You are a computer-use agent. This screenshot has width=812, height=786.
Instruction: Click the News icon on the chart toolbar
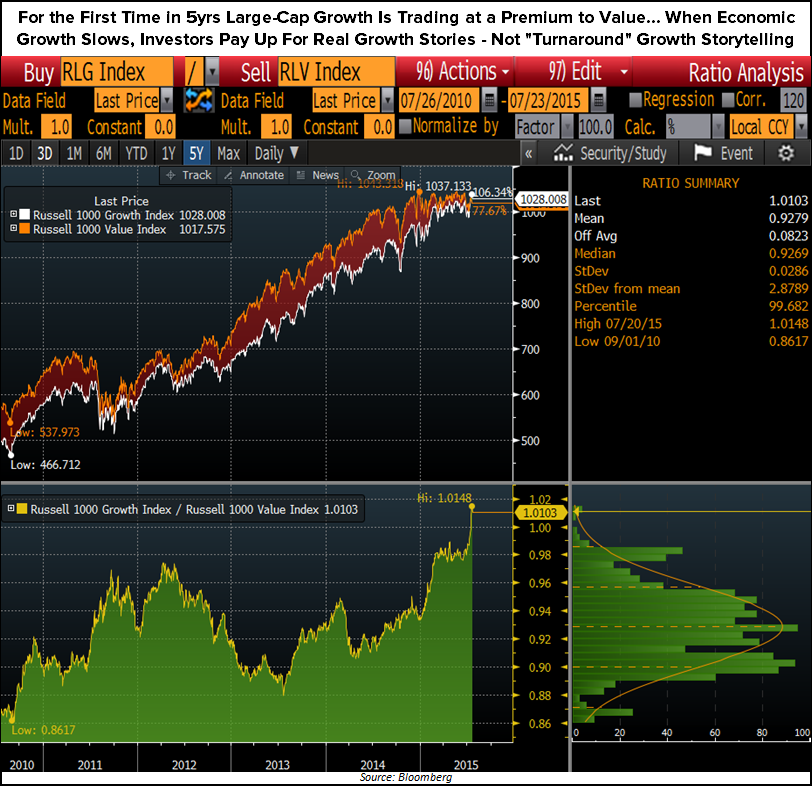tap(318, 175)
